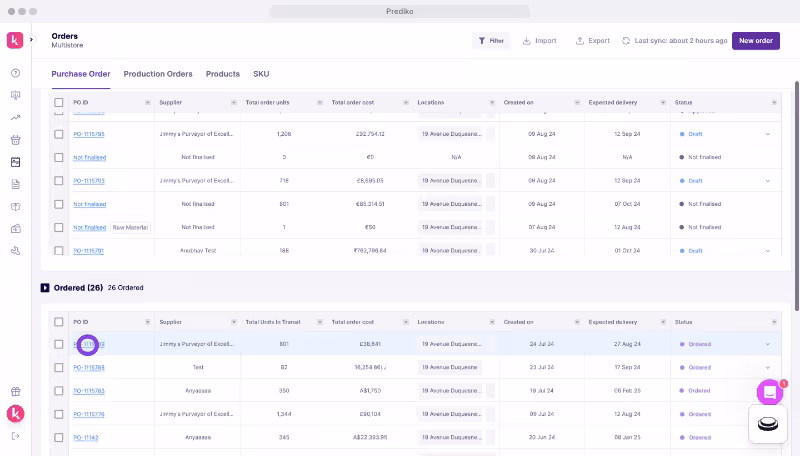
Task: Click the £92,754.12 total cost cell
Action: pos(370,134)
